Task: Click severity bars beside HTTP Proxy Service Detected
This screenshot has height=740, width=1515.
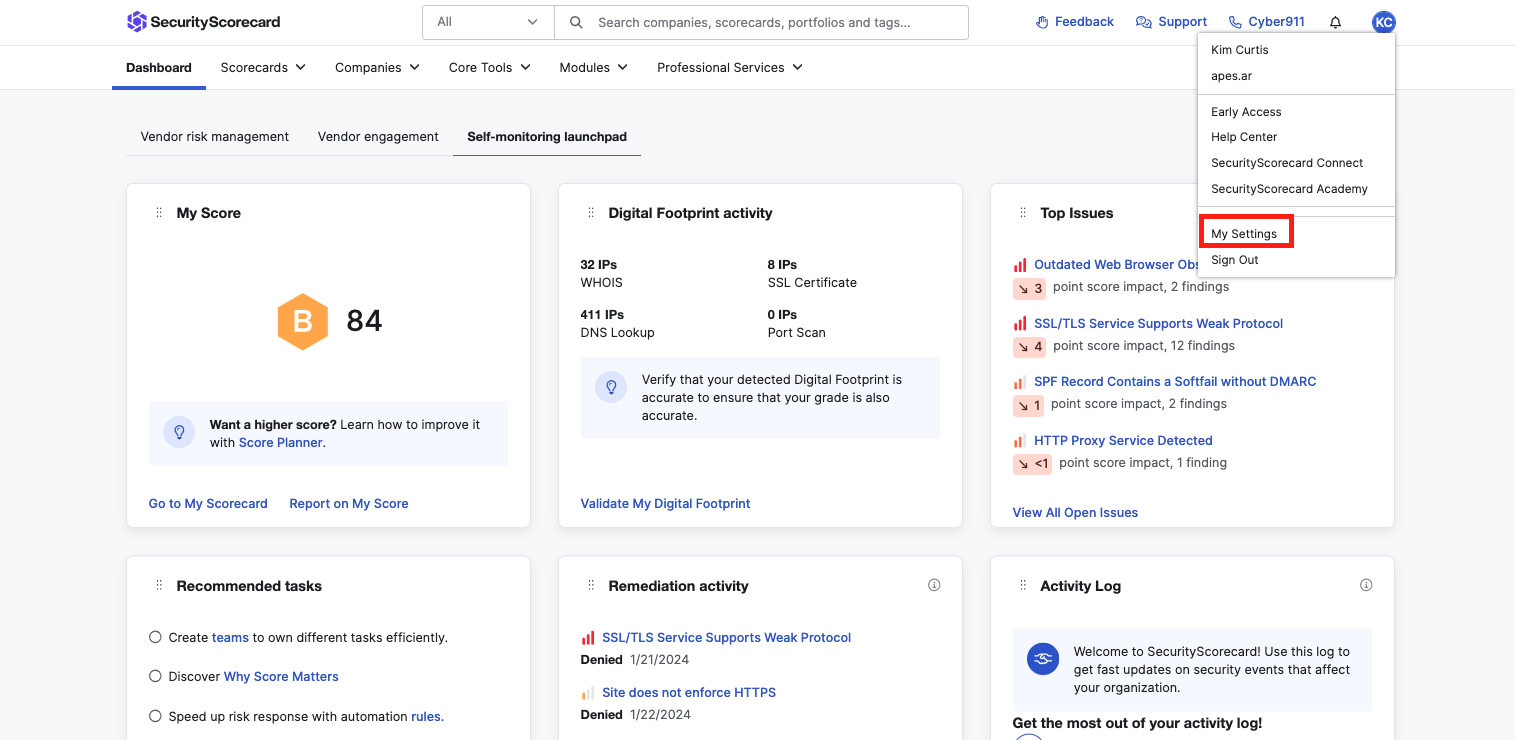Action: point(1020,441)
